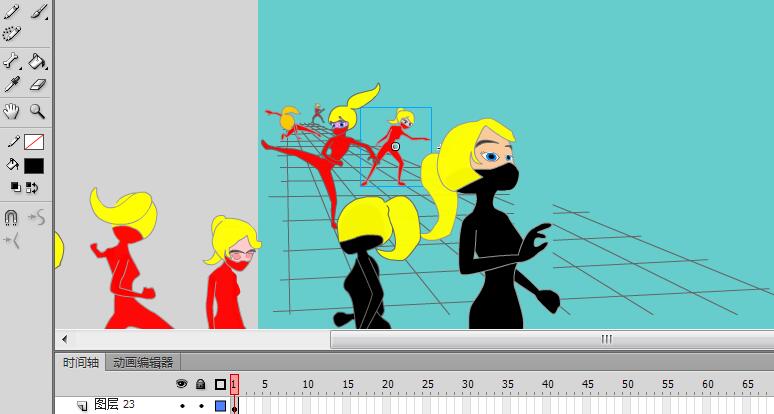Select the tiny distant ninja figure on grid
Viewport: 774px width, 414px height.
(x=318, y=114)
